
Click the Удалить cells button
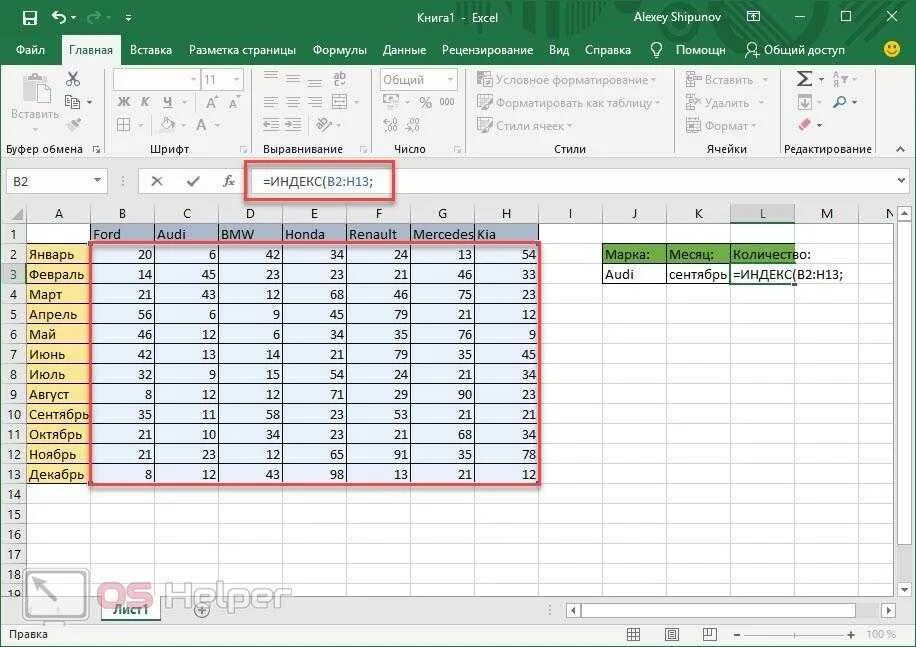pos(725,103)
